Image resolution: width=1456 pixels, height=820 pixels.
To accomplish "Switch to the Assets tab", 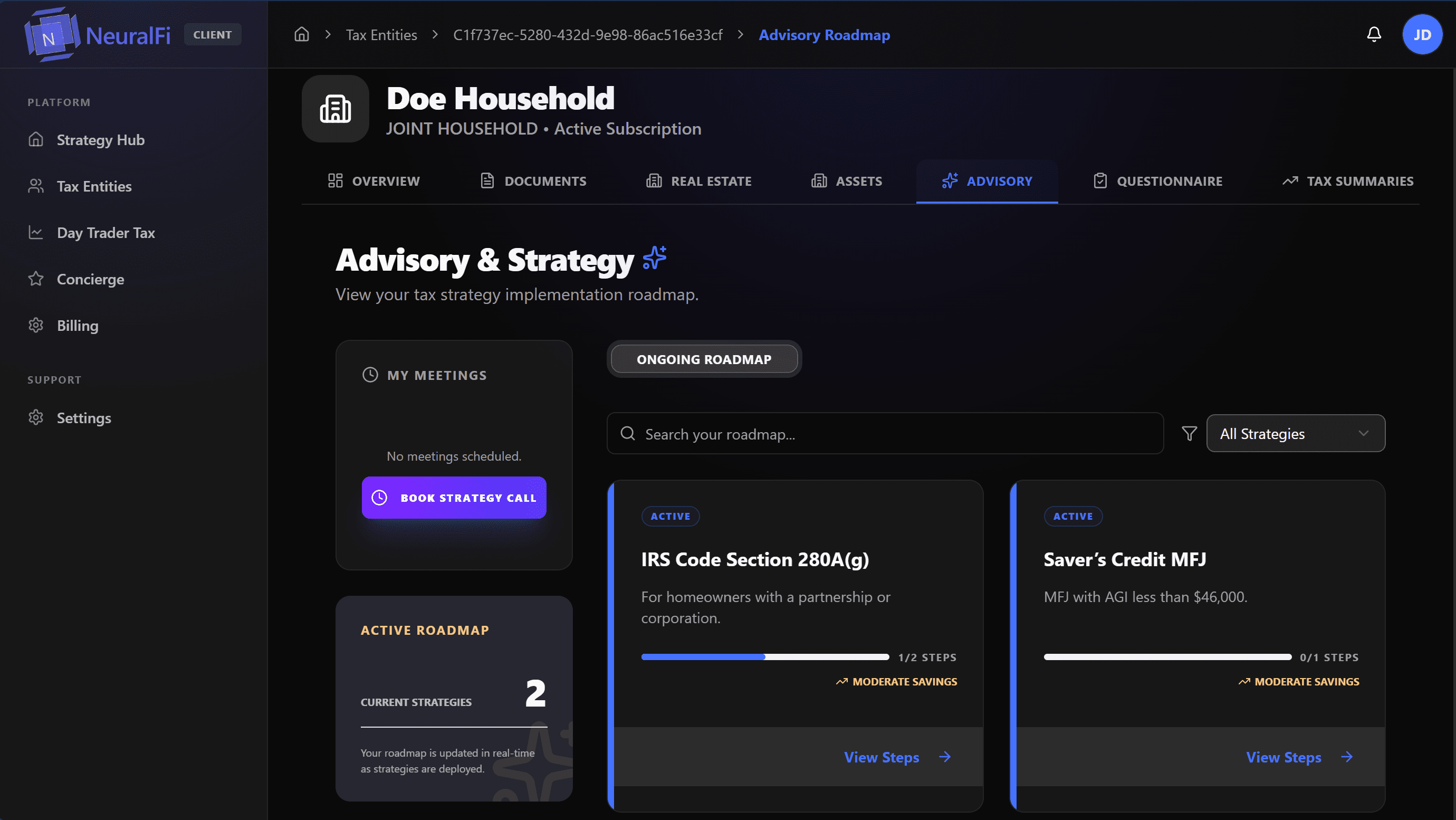I will (x=847, y=181).
